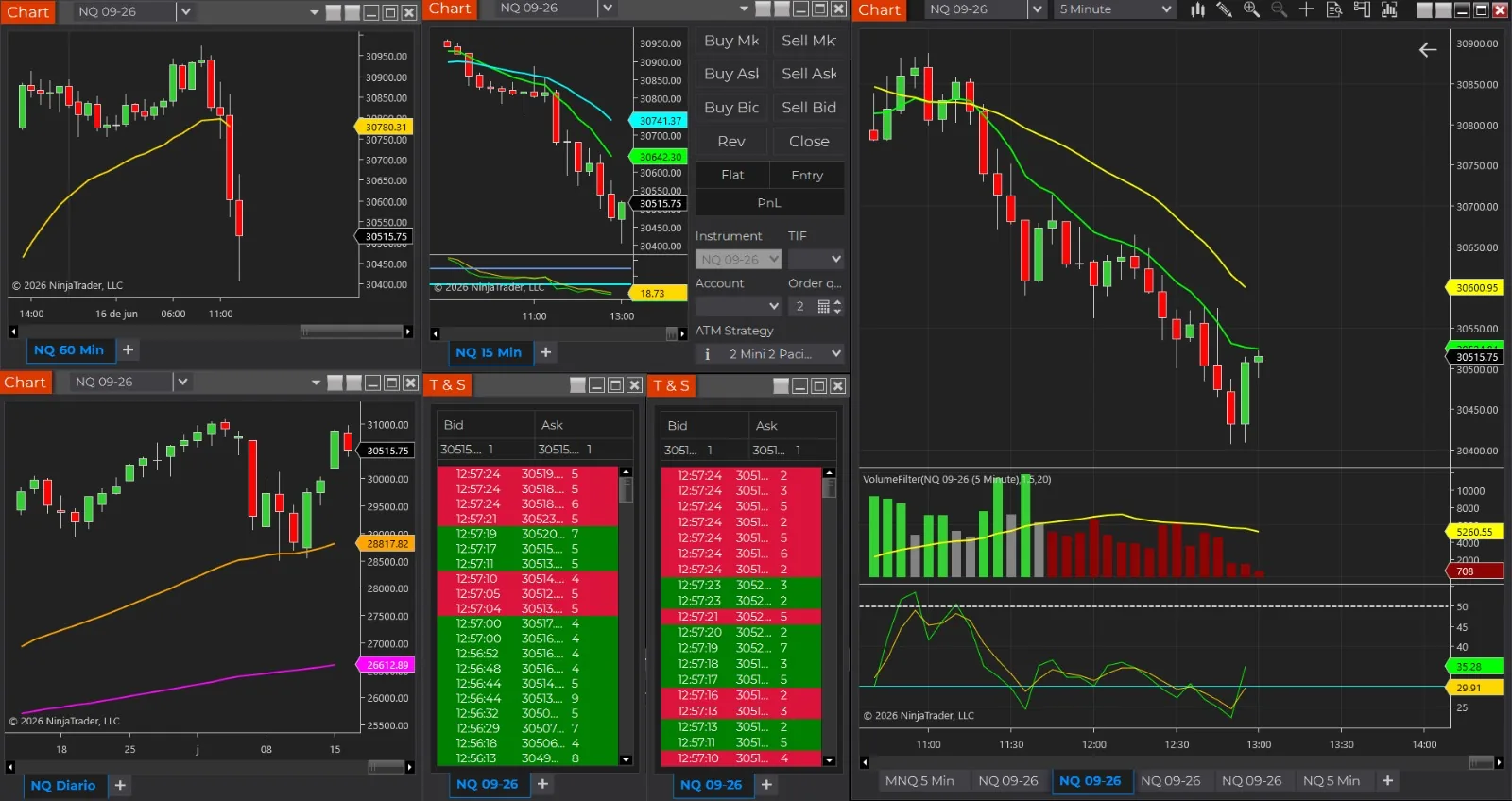Add a new tab after NQ 5 Min

(1387, 780)
